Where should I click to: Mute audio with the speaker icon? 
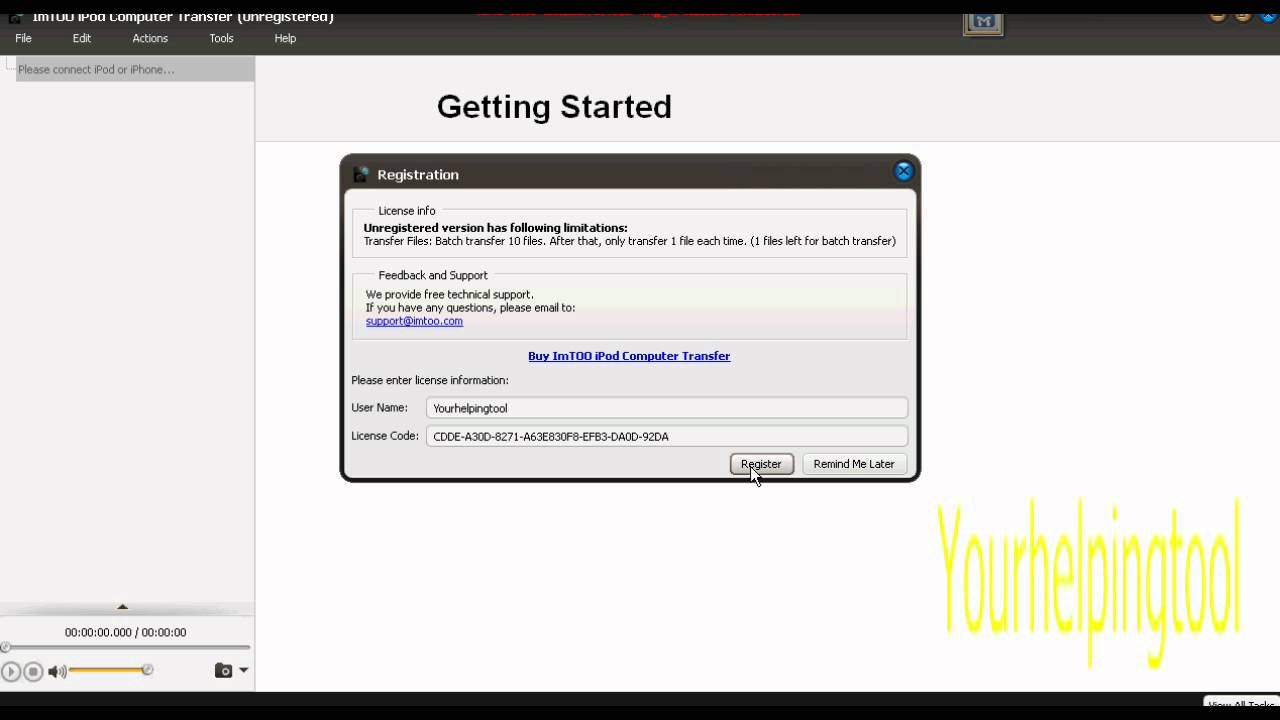tap(57, 671)
